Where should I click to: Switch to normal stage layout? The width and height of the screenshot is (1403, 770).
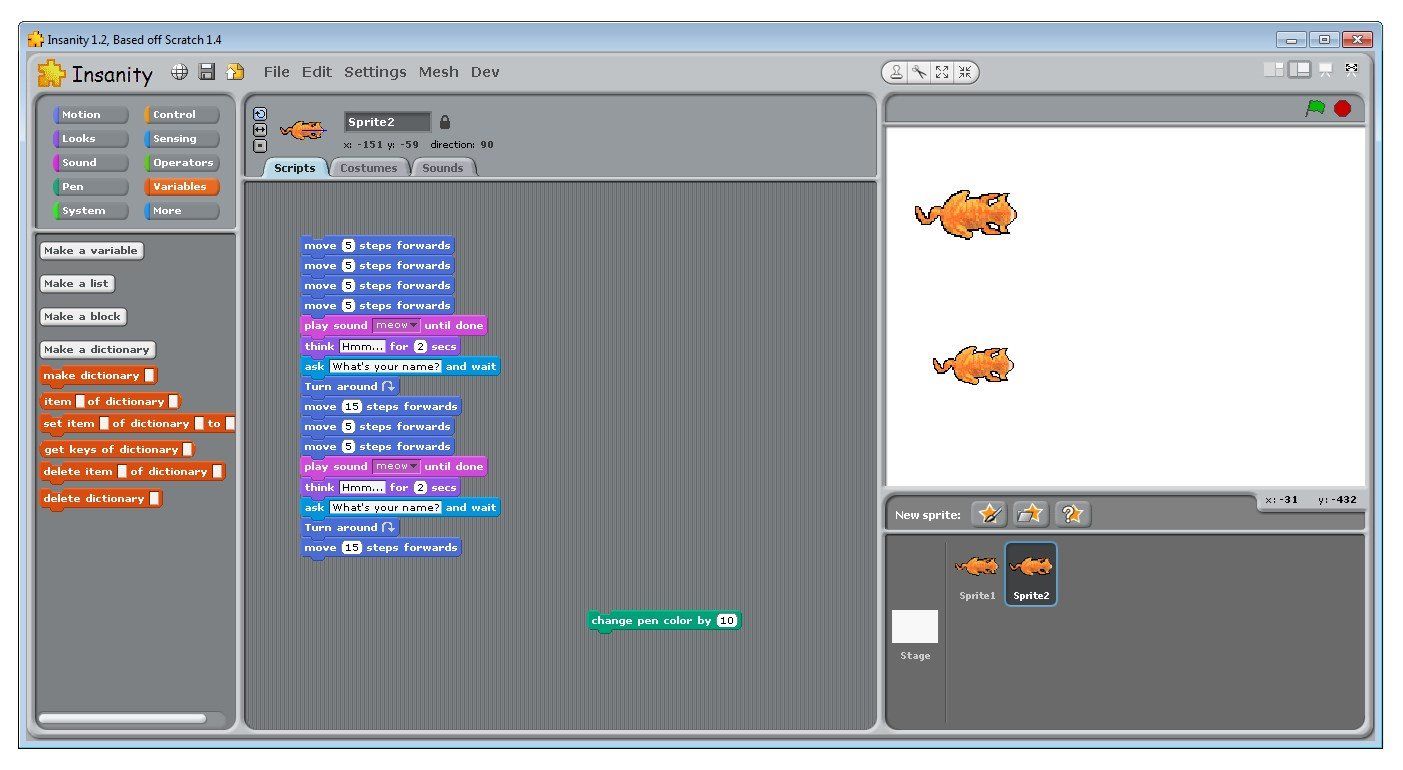pos(1300,69)
